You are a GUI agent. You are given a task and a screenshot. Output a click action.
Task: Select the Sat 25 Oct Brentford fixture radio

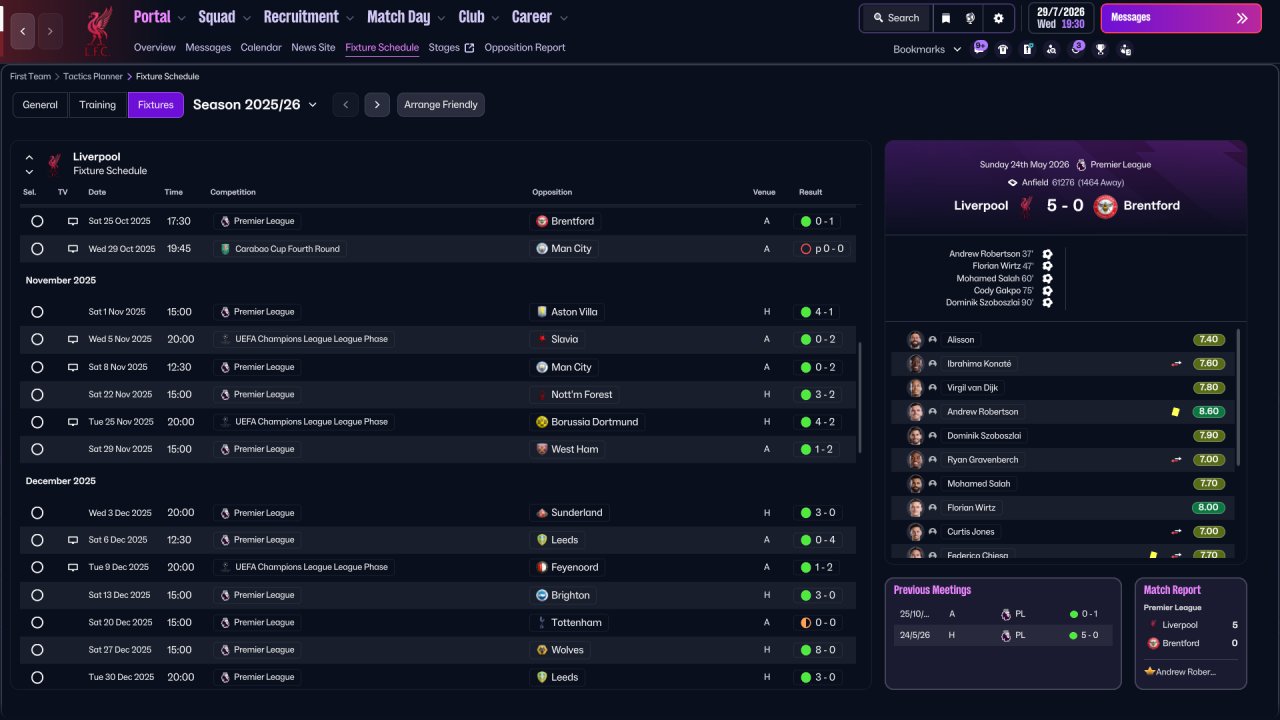click(x=37, y=221)
